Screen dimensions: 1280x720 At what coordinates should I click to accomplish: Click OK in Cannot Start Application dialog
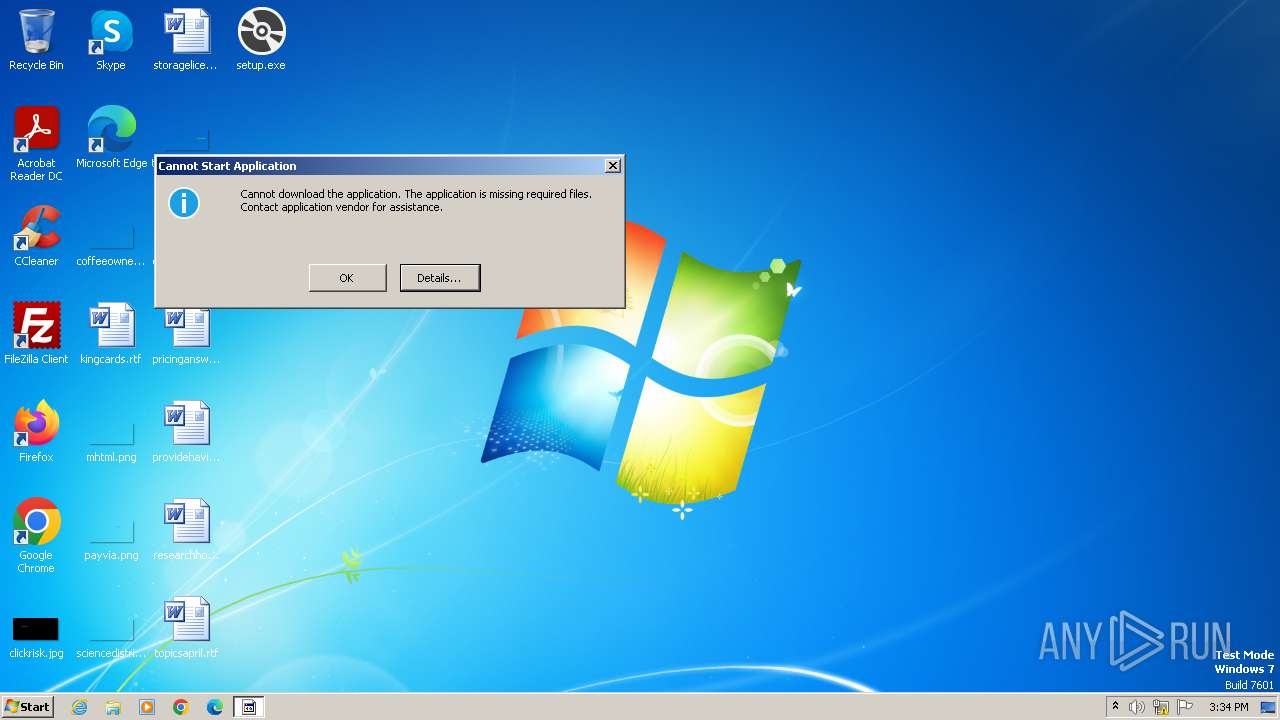coord(347,278)
